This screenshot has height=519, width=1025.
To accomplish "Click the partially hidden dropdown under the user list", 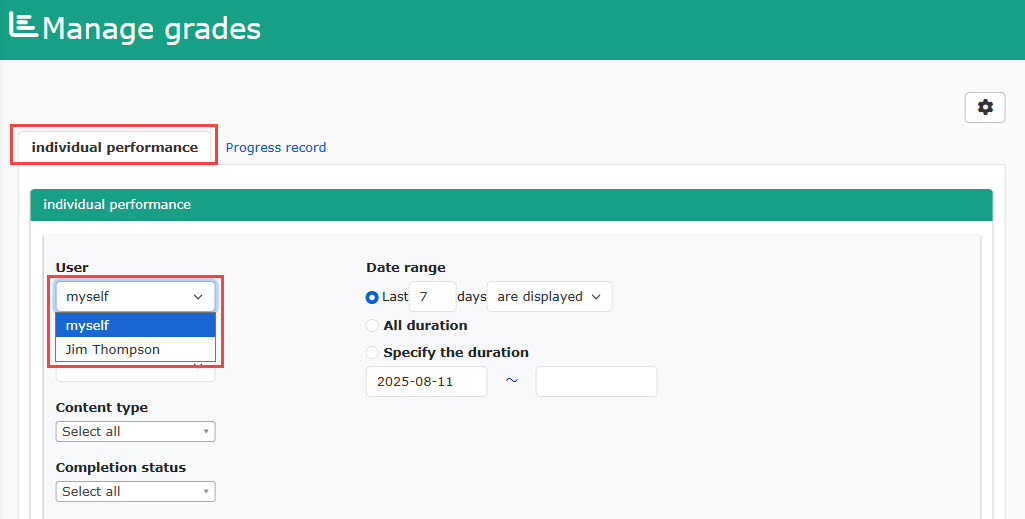I will point(135,373).
